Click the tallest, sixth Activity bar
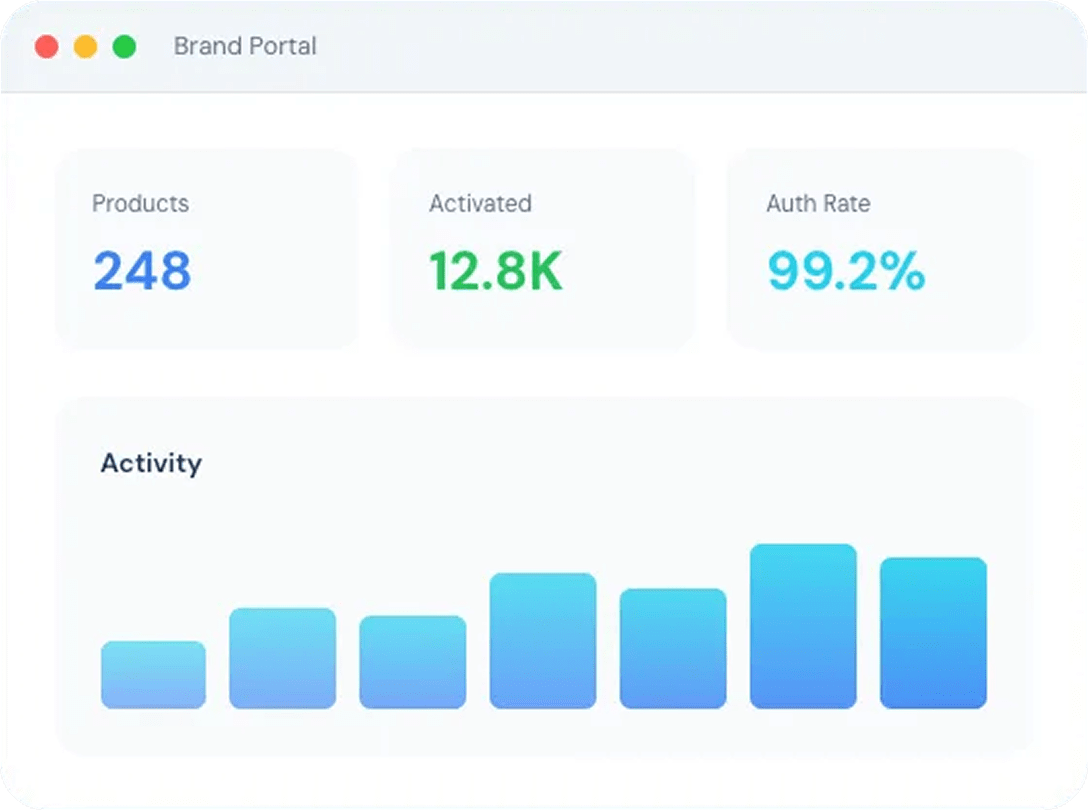 [x=803, y=626]
